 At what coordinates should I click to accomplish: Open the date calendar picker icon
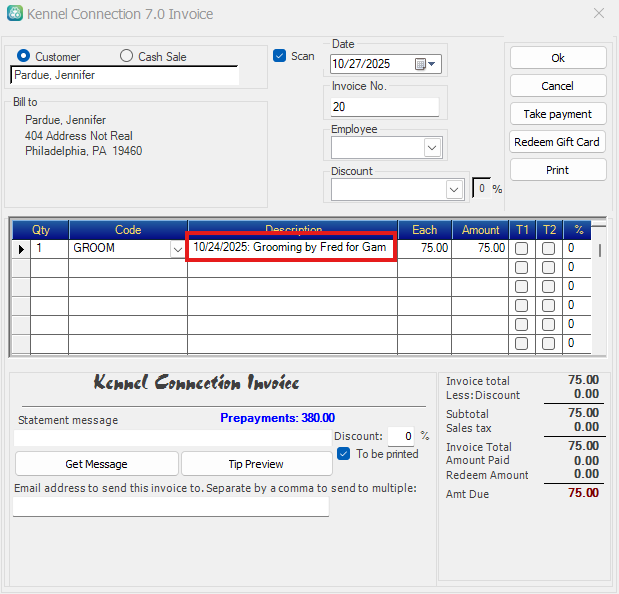(425, 64)
